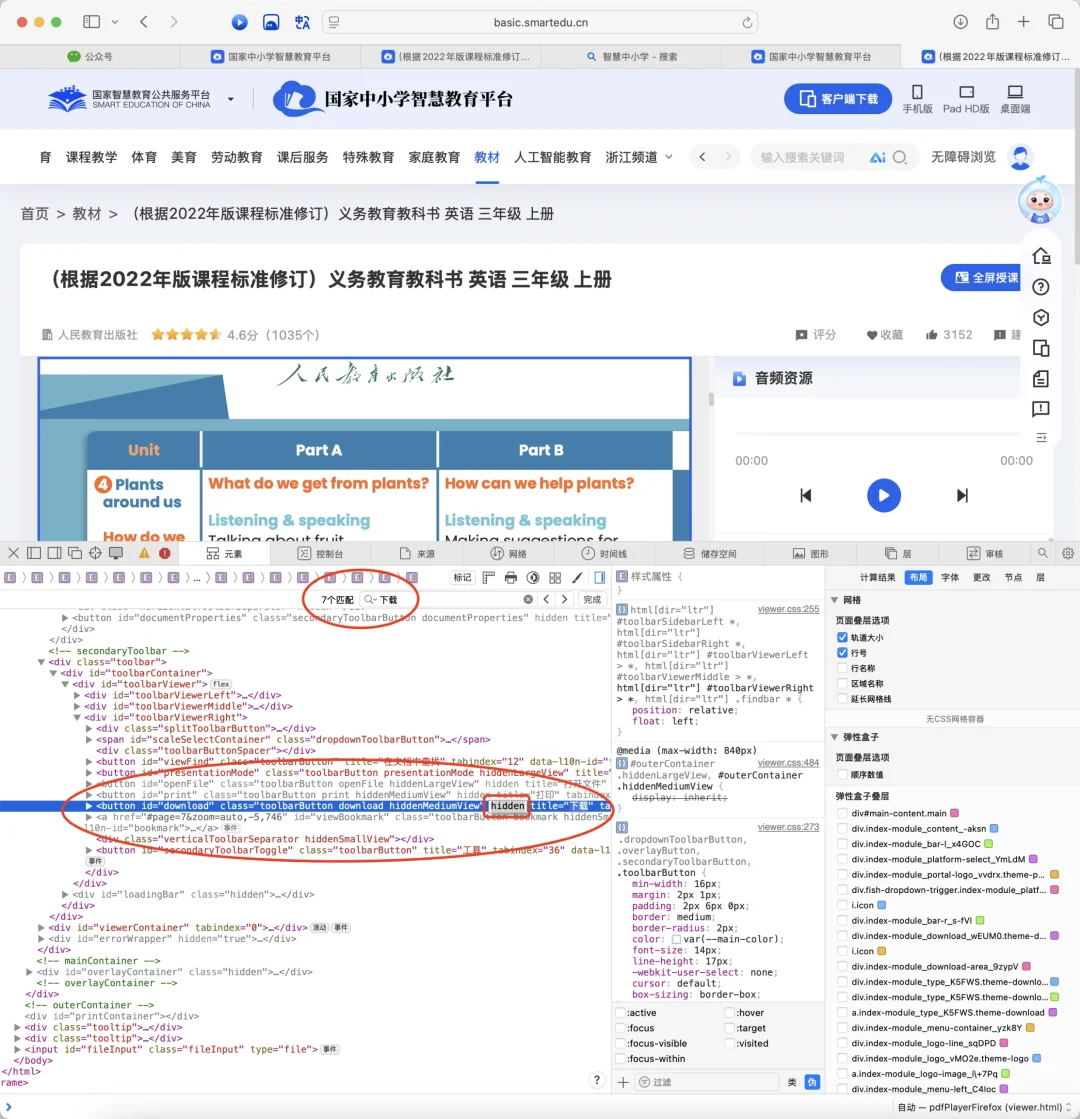Click the user avatar icon

point(1021,157)
